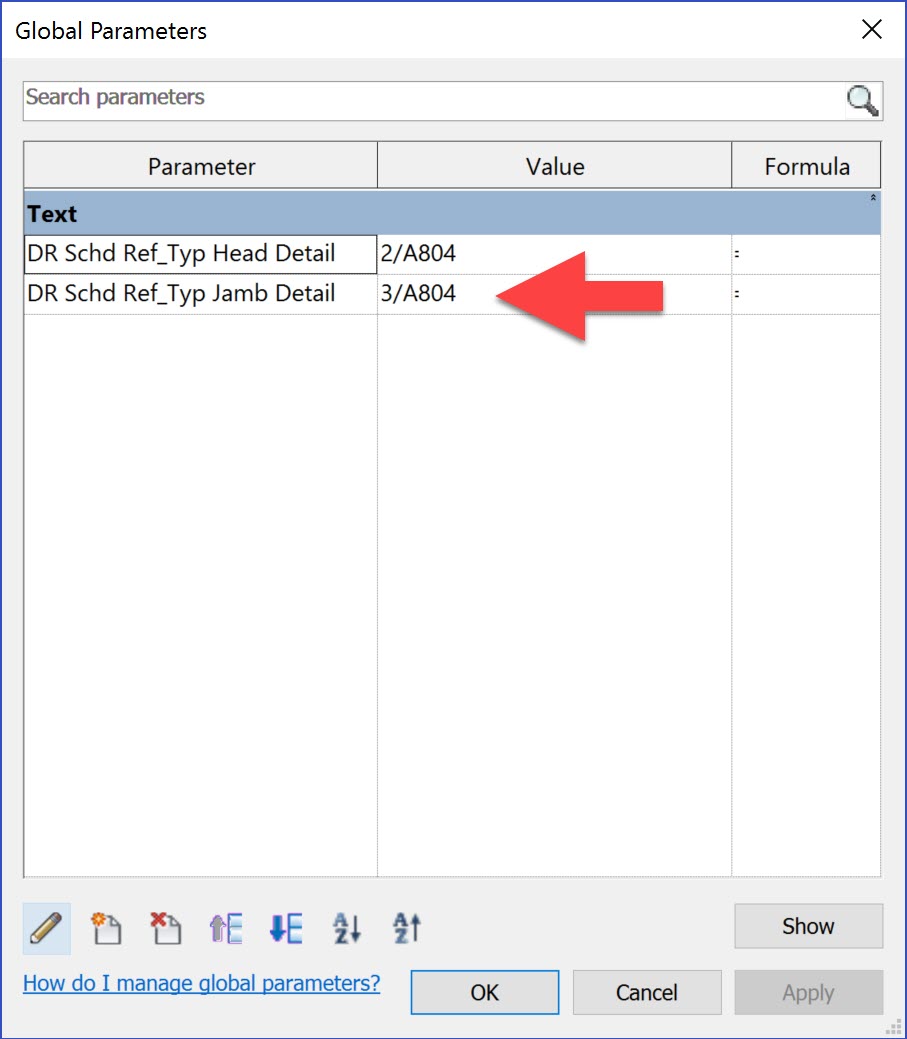
Task: Click the Formula column header
Action: [x=806, y=166]
